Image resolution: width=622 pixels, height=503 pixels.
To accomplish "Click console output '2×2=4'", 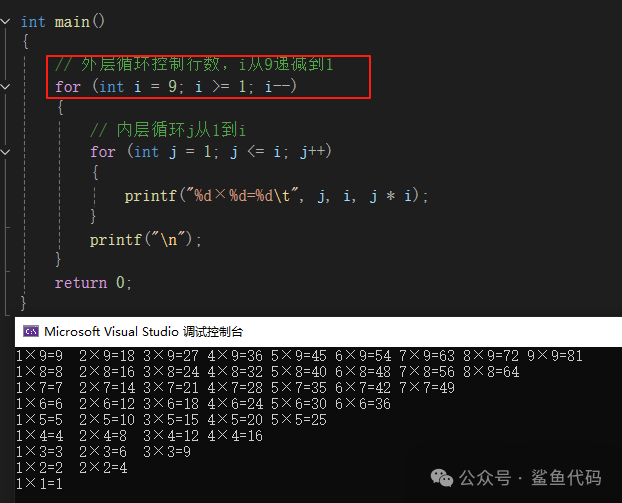I will pos(103,468).
